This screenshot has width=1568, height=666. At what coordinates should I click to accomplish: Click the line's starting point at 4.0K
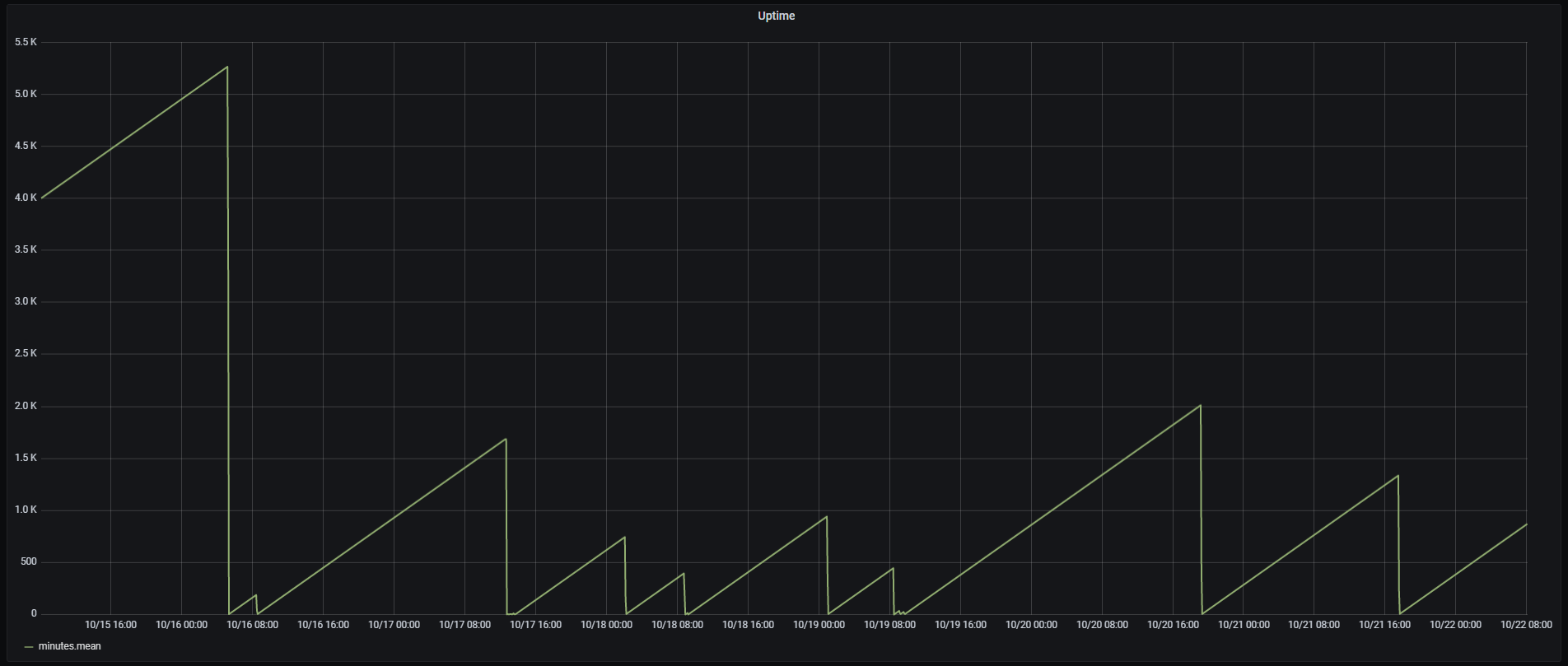click(42, 198)
